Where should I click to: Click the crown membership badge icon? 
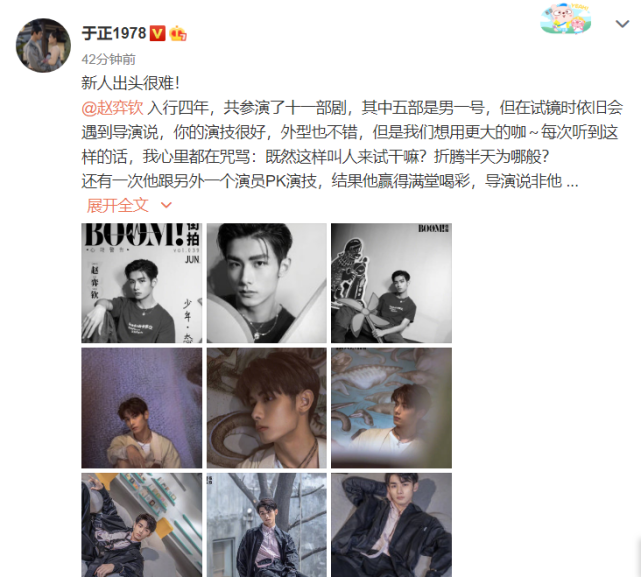178,34
